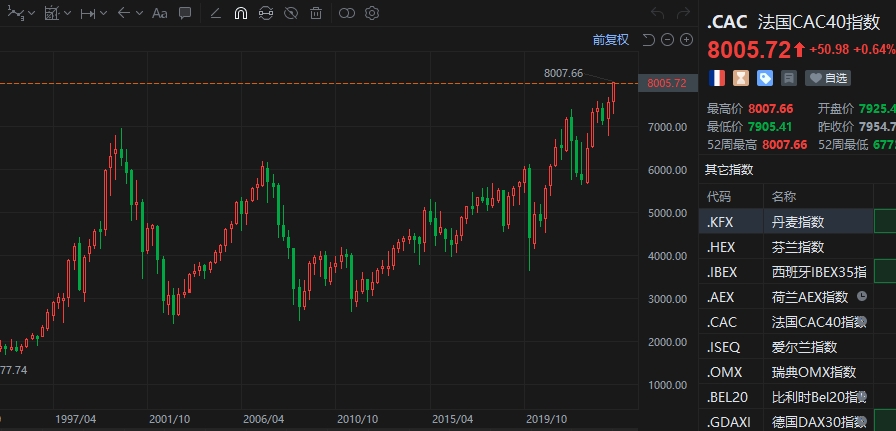Screen dimensions: 896x431
Task: Zoom in chart with plus button
Action: coord(686,40)
